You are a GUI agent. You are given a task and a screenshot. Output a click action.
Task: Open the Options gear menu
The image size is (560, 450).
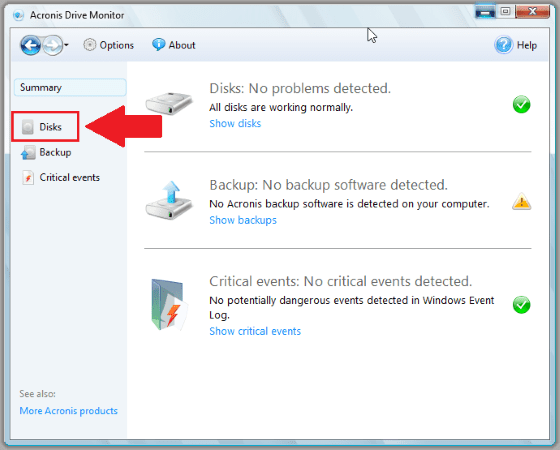tap(109, 45)
